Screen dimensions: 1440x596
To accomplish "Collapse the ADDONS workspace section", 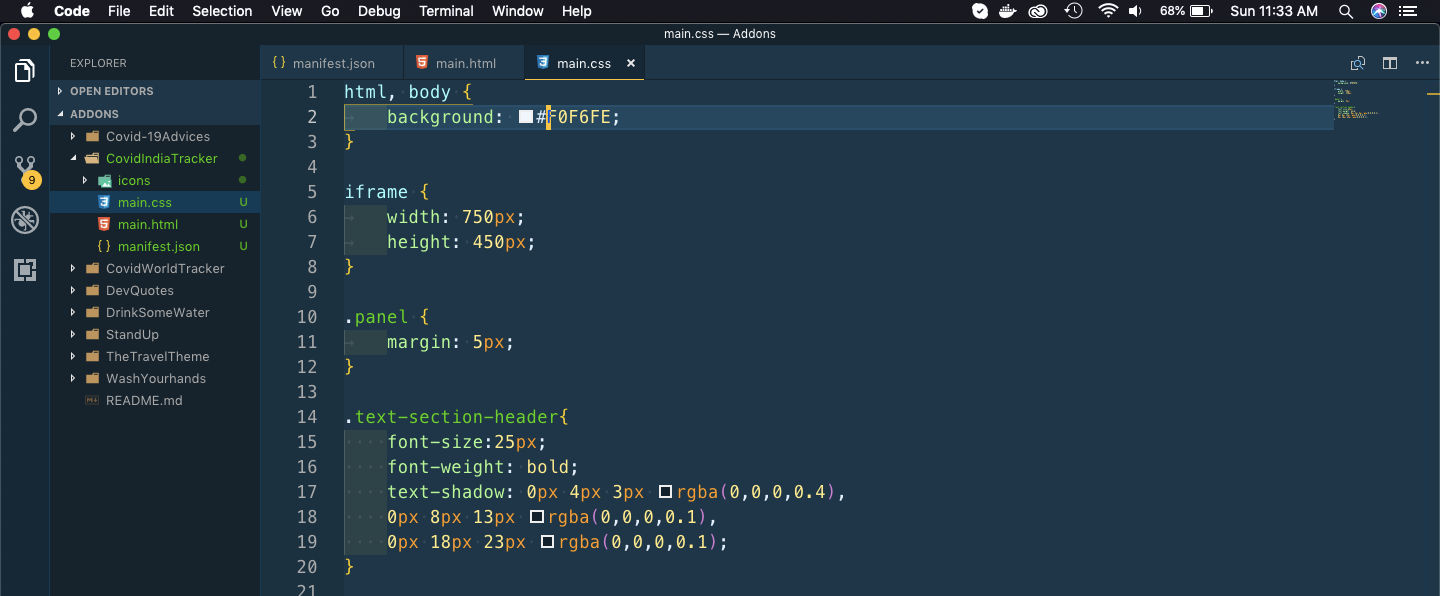I will pyautogui.click(x=60, y=114).
